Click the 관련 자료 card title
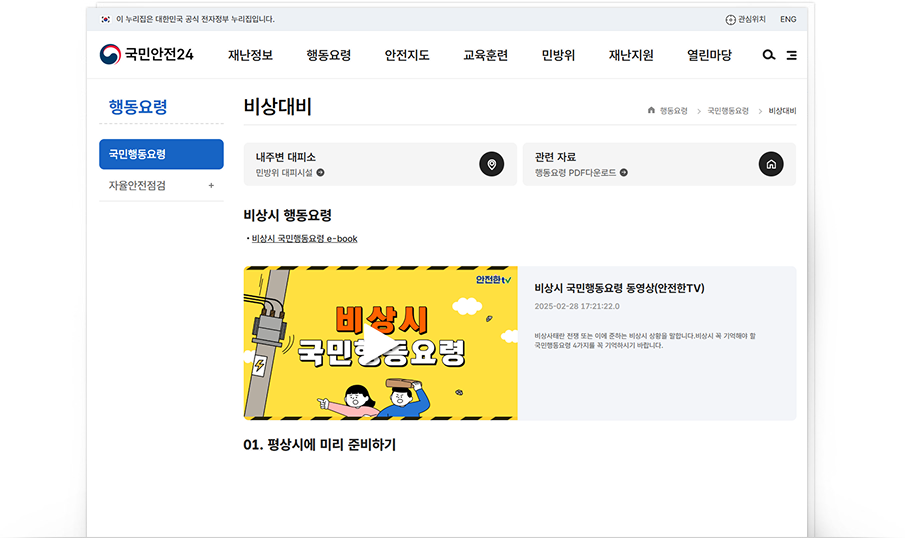Screen dimensions: 905x538 (x=555, y=157)
